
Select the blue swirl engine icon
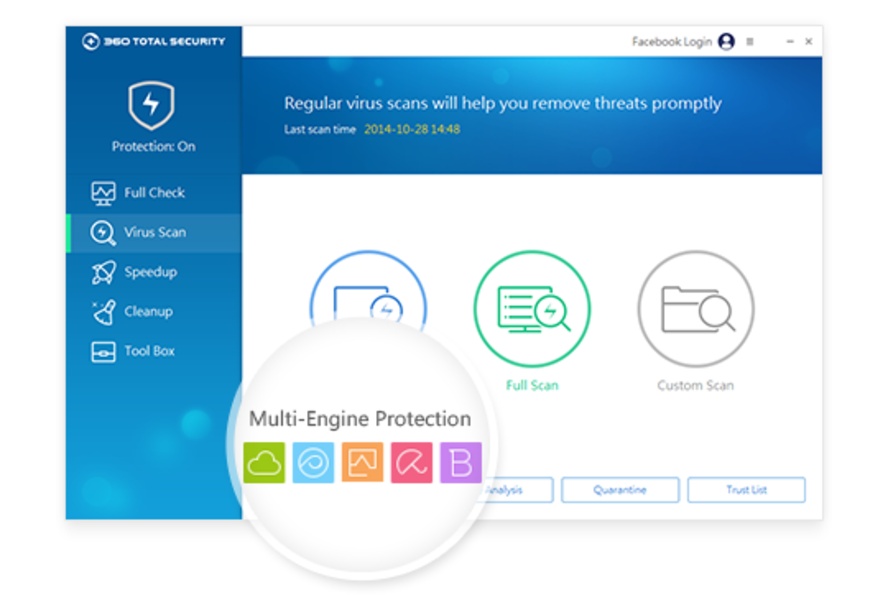coord(313,463)
